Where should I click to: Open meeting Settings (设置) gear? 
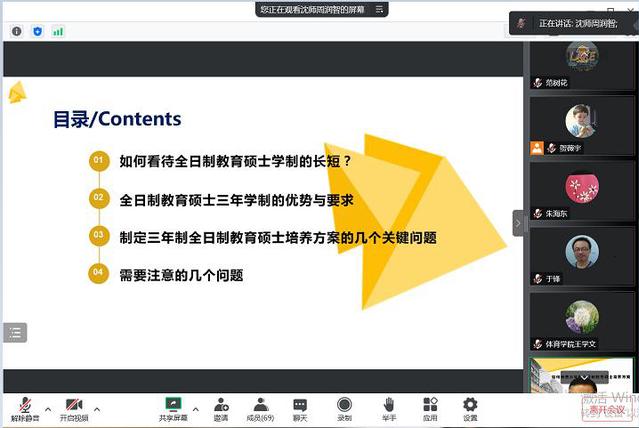pos(470,408)
